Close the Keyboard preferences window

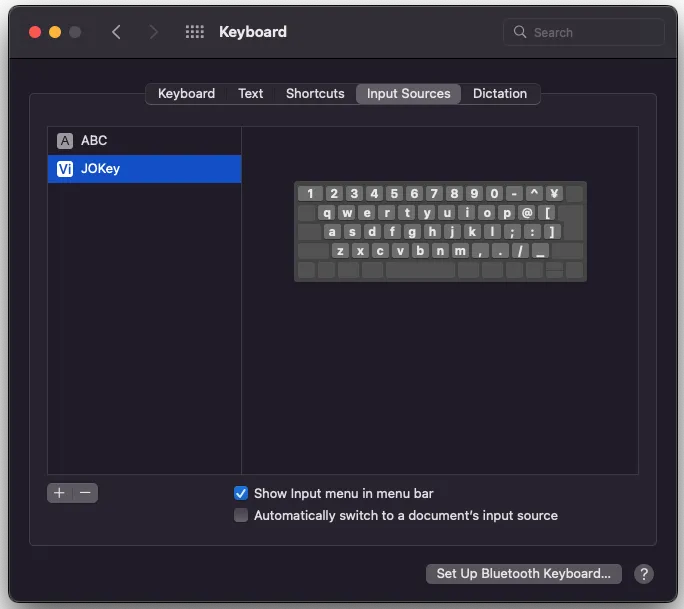[x=35, y=32]
